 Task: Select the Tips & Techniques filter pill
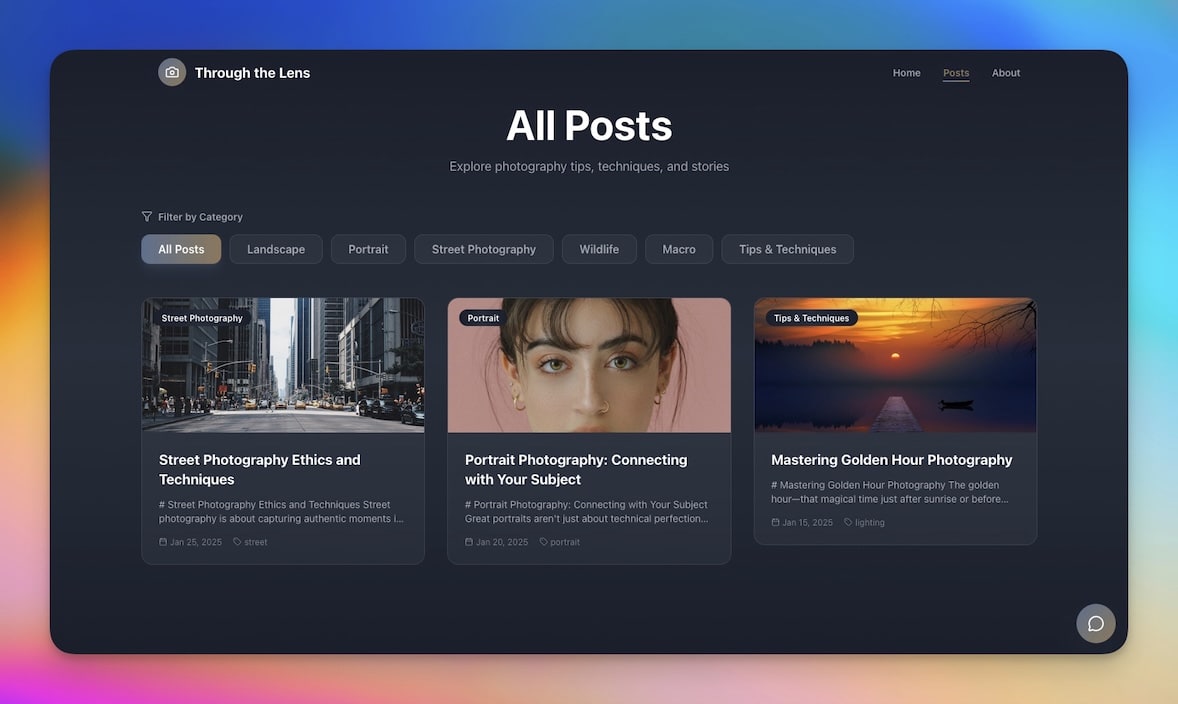coord(787,248)
